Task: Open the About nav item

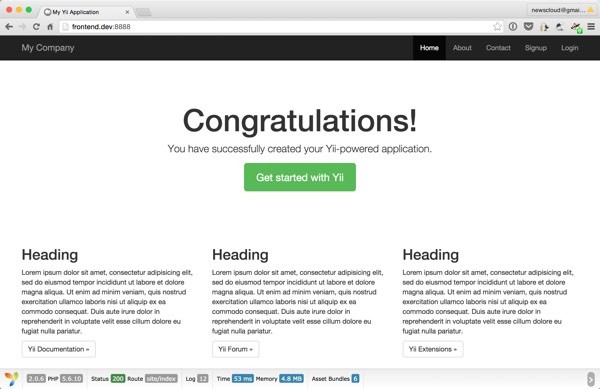Action: pos(462,48)
